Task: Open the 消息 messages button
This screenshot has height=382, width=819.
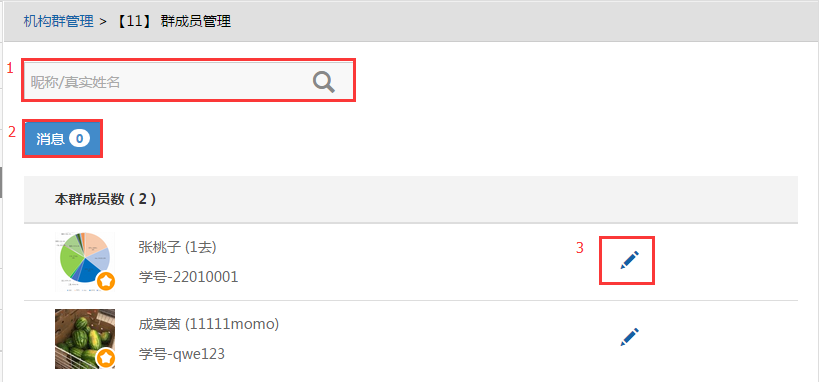Action: point(63,138)
